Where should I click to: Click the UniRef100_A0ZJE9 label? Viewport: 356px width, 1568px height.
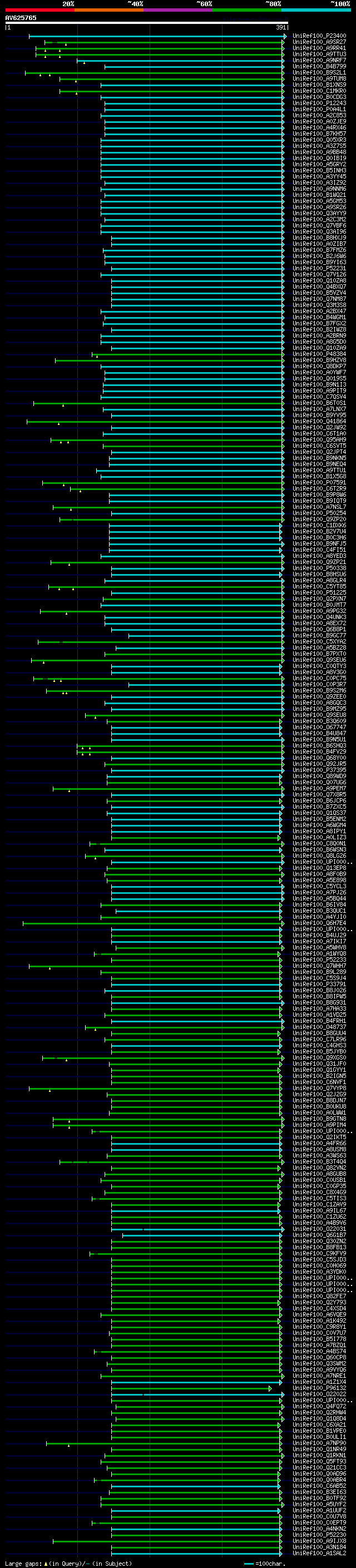pos(319,122)
